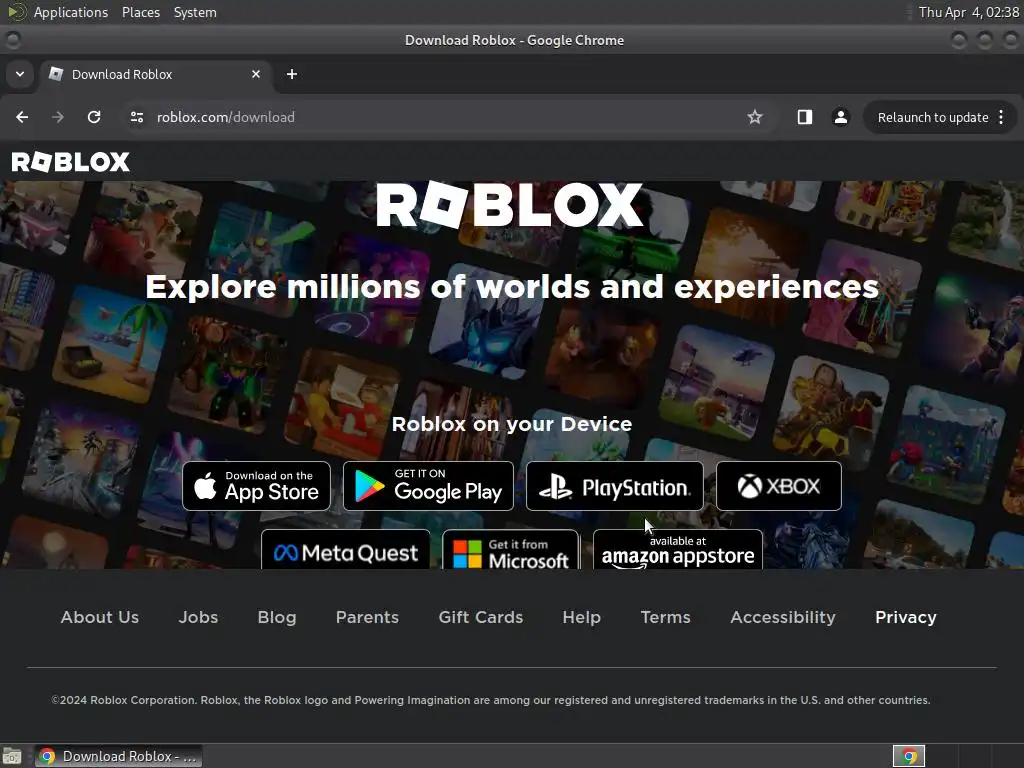This screenshot has height=768, width=1024.
Task: Close the Download Roblox tab
Action: pos(256,74)
